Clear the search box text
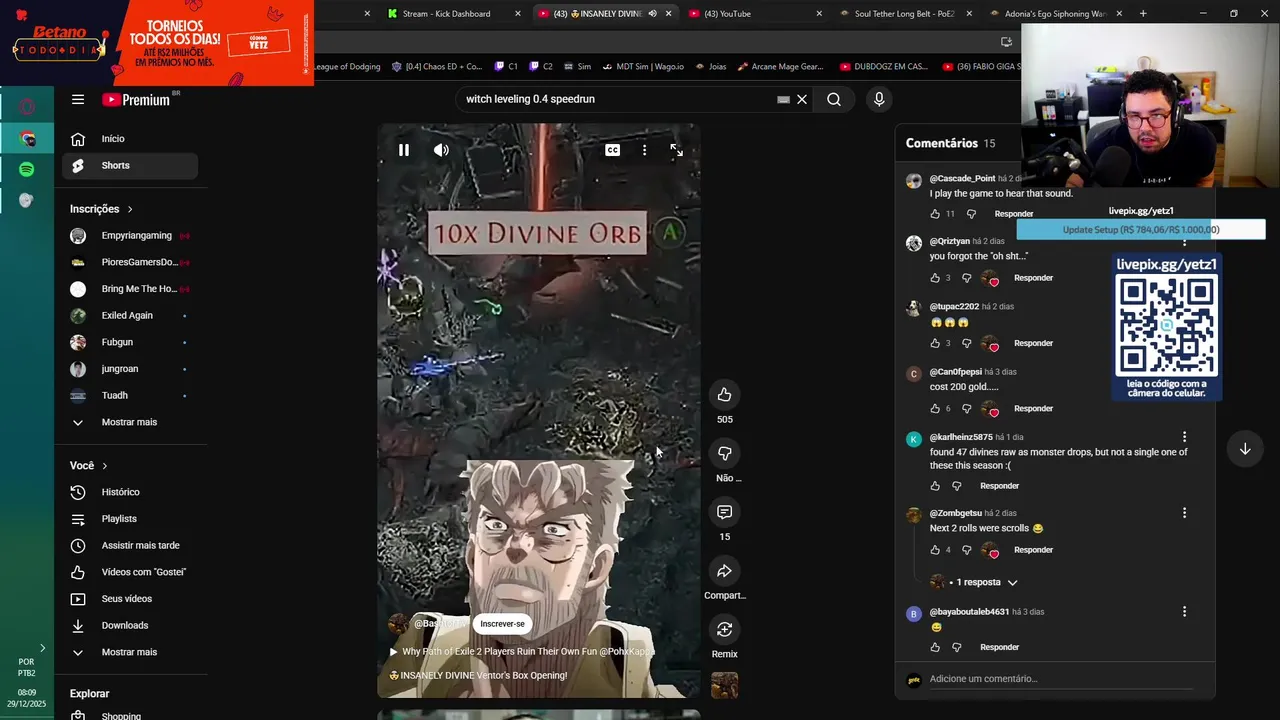The width and height of the screenshot is (1280, 720). click(x=801, y=99)
